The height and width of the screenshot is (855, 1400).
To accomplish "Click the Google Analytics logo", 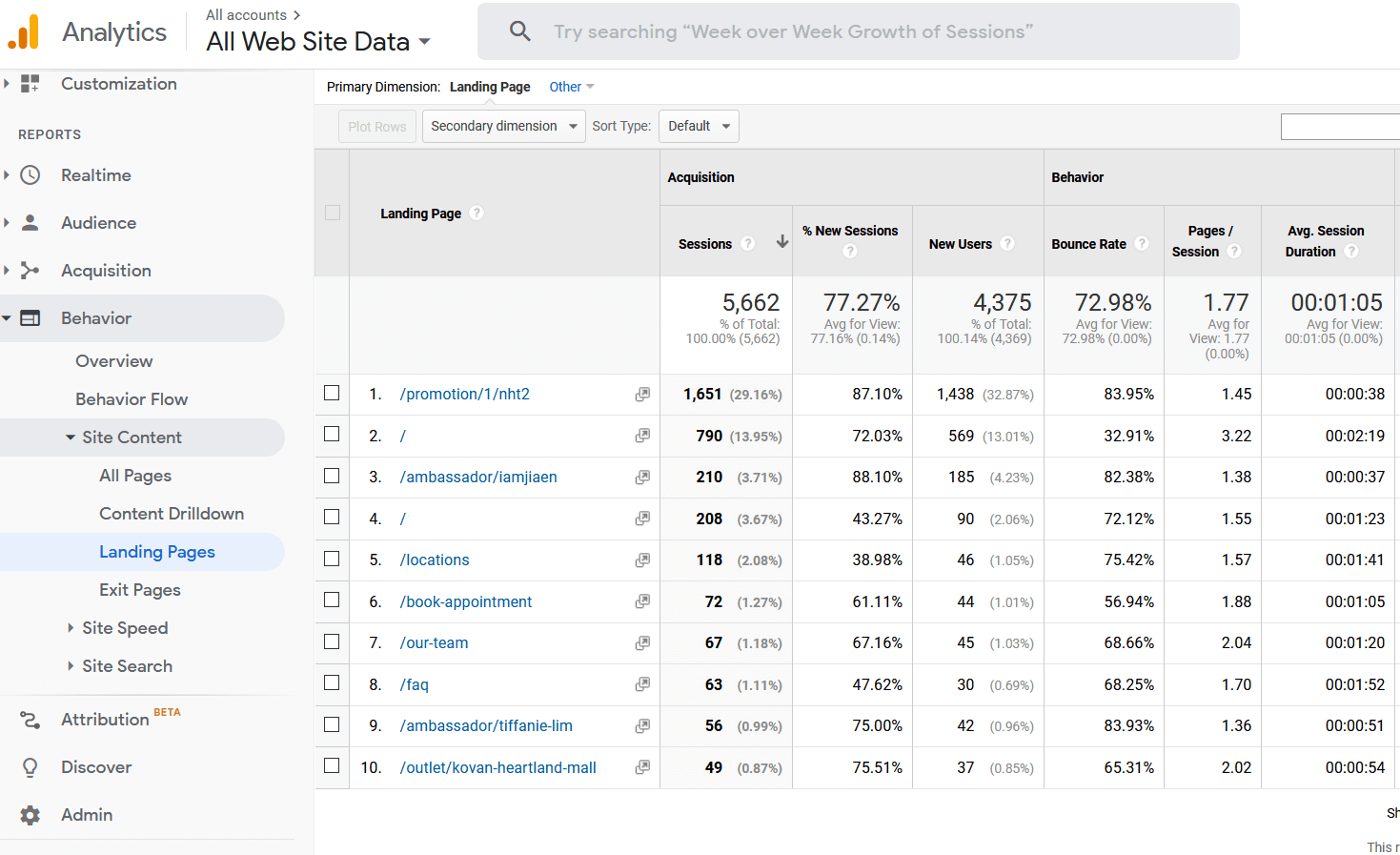I will pos(23,31).
